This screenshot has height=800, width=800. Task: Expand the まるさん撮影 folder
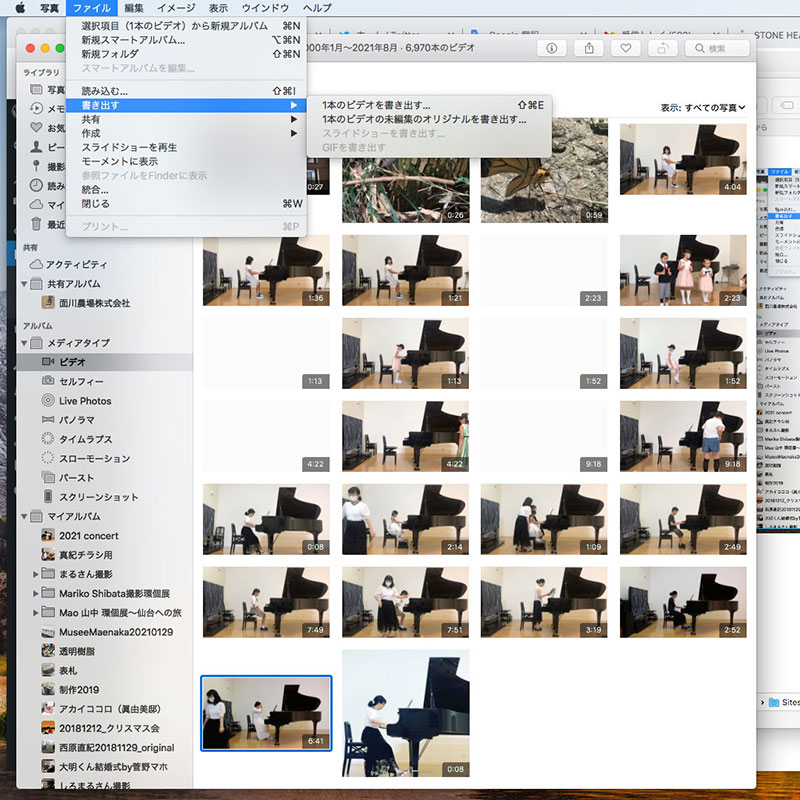point(36,574)
